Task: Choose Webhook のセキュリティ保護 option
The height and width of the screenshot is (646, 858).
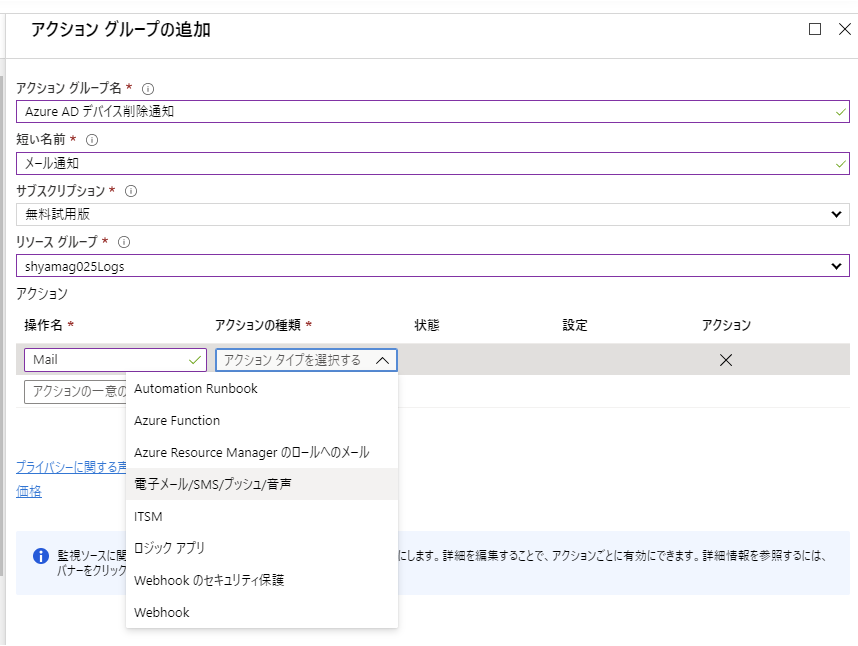Action: click(x=262, y=580)
